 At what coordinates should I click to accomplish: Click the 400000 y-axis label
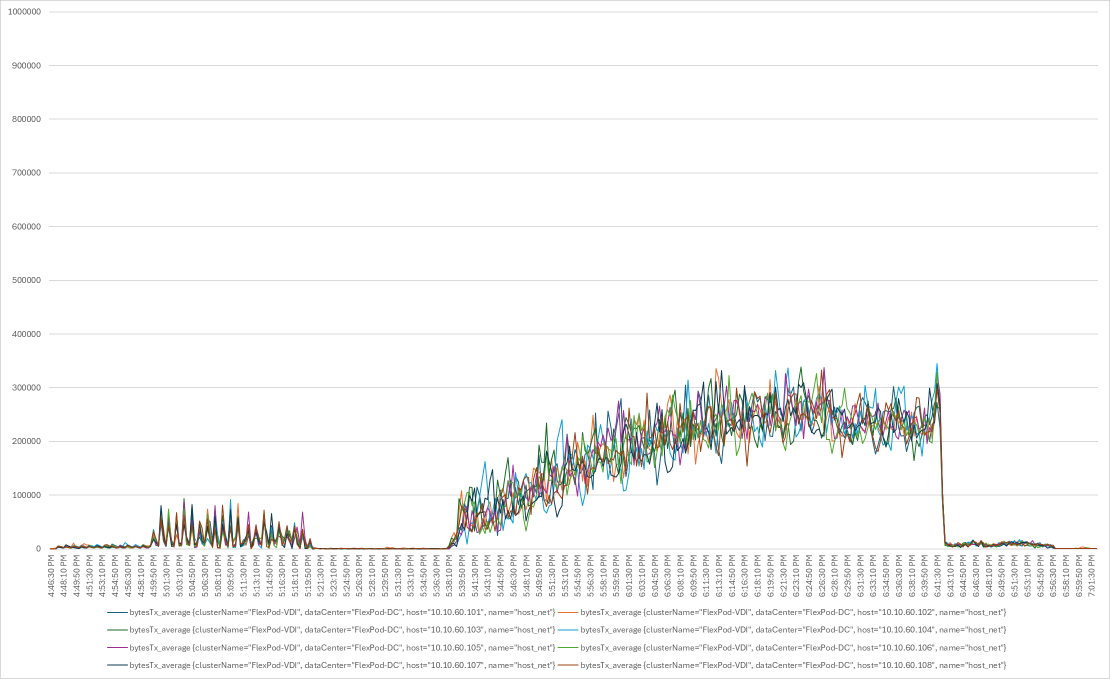click(26, 334)
